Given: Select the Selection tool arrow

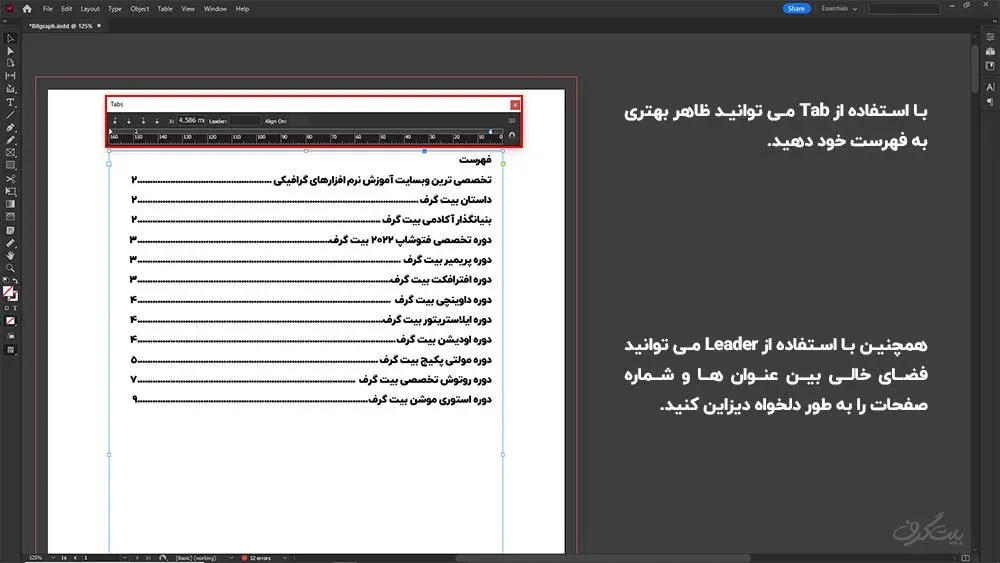Looking at the screenshot, I should (x=10, y=38).
